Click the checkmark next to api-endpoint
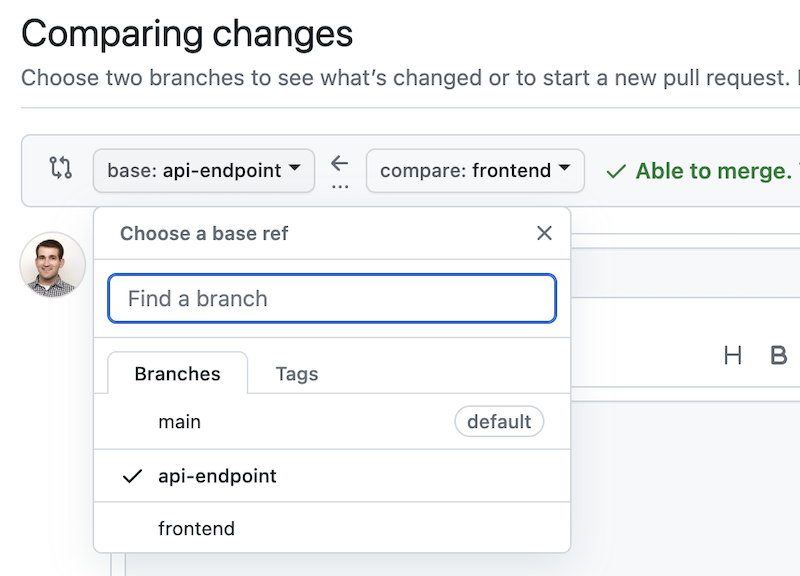The image size is (800, 576). 131,476
